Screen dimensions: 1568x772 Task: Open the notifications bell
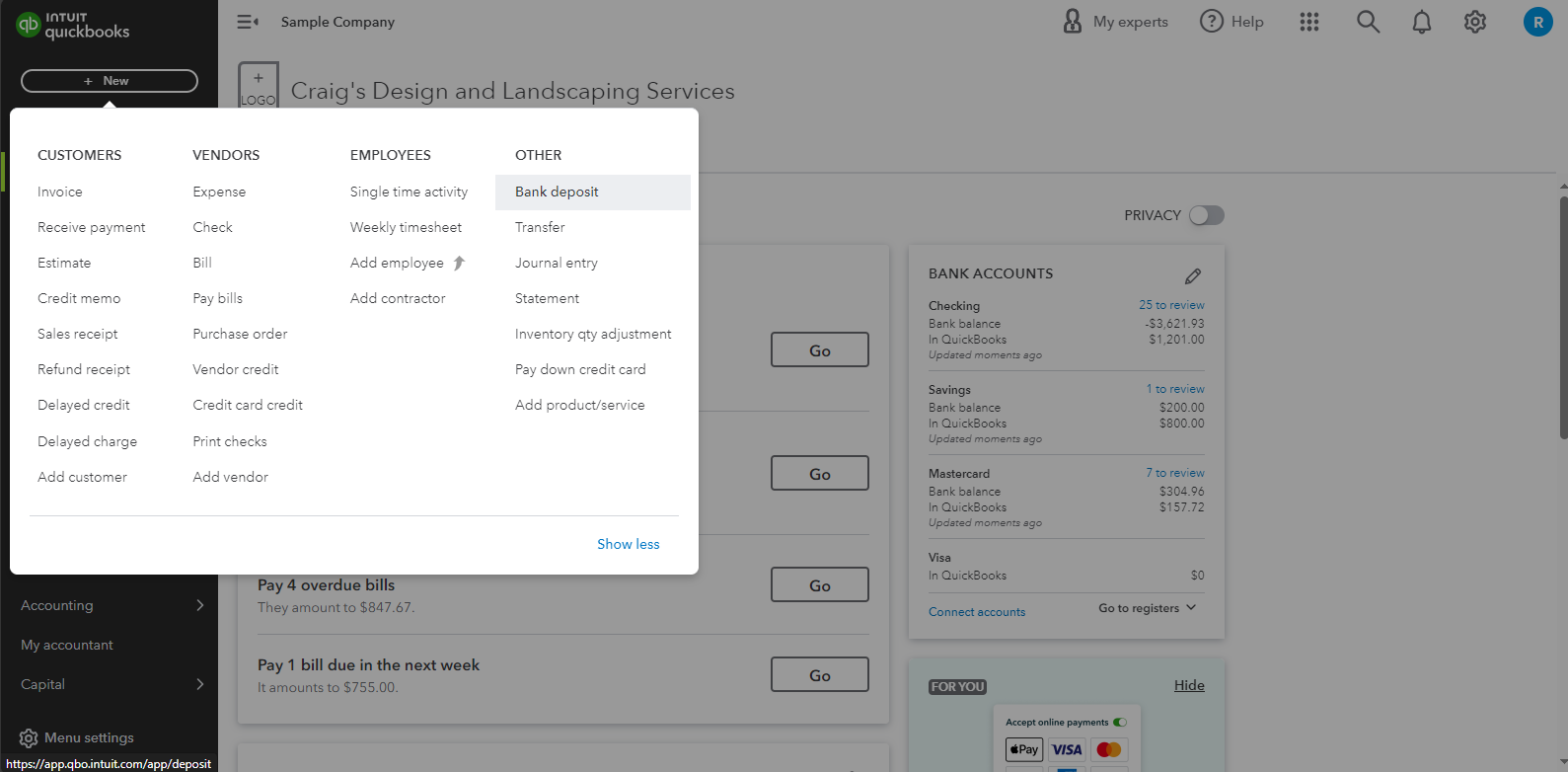[1422, 22]
